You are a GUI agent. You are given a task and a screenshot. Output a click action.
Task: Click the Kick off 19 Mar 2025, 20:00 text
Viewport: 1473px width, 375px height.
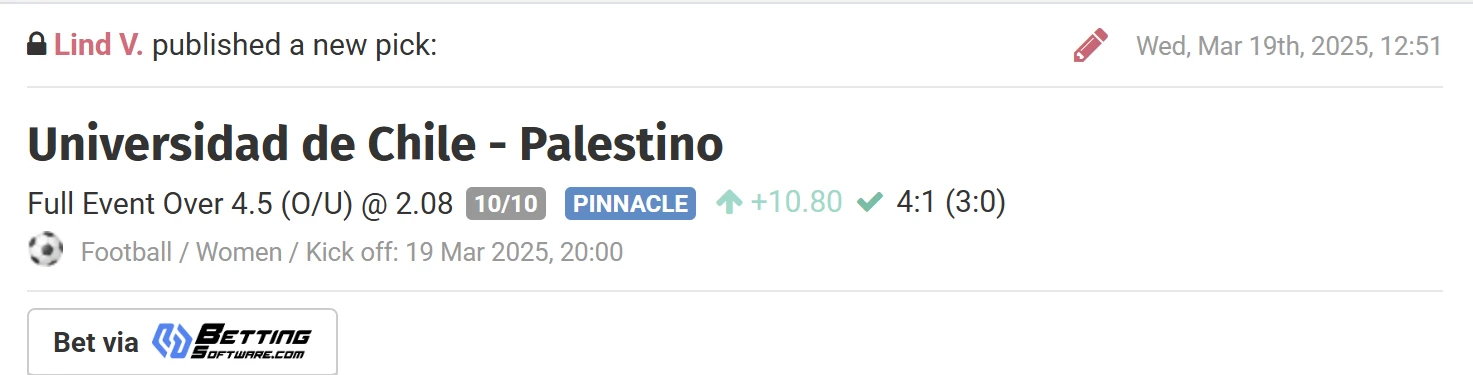pos(461,252)
